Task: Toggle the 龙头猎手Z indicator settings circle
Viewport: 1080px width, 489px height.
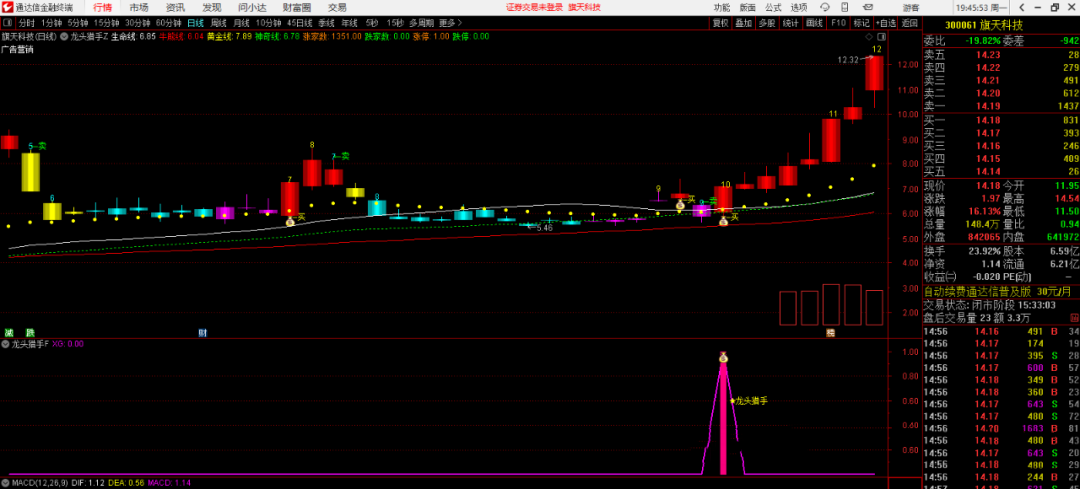Action: click(63, 36)
